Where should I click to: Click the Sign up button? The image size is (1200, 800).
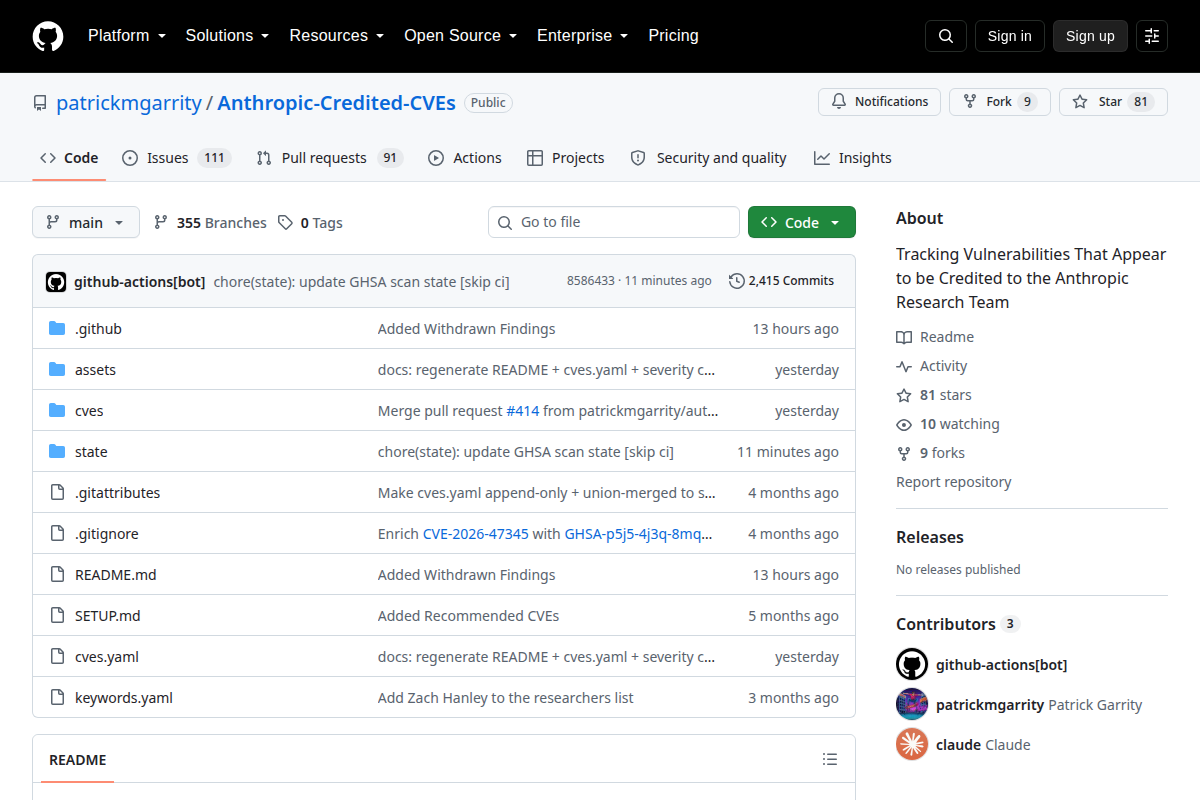pos(1090,36)
